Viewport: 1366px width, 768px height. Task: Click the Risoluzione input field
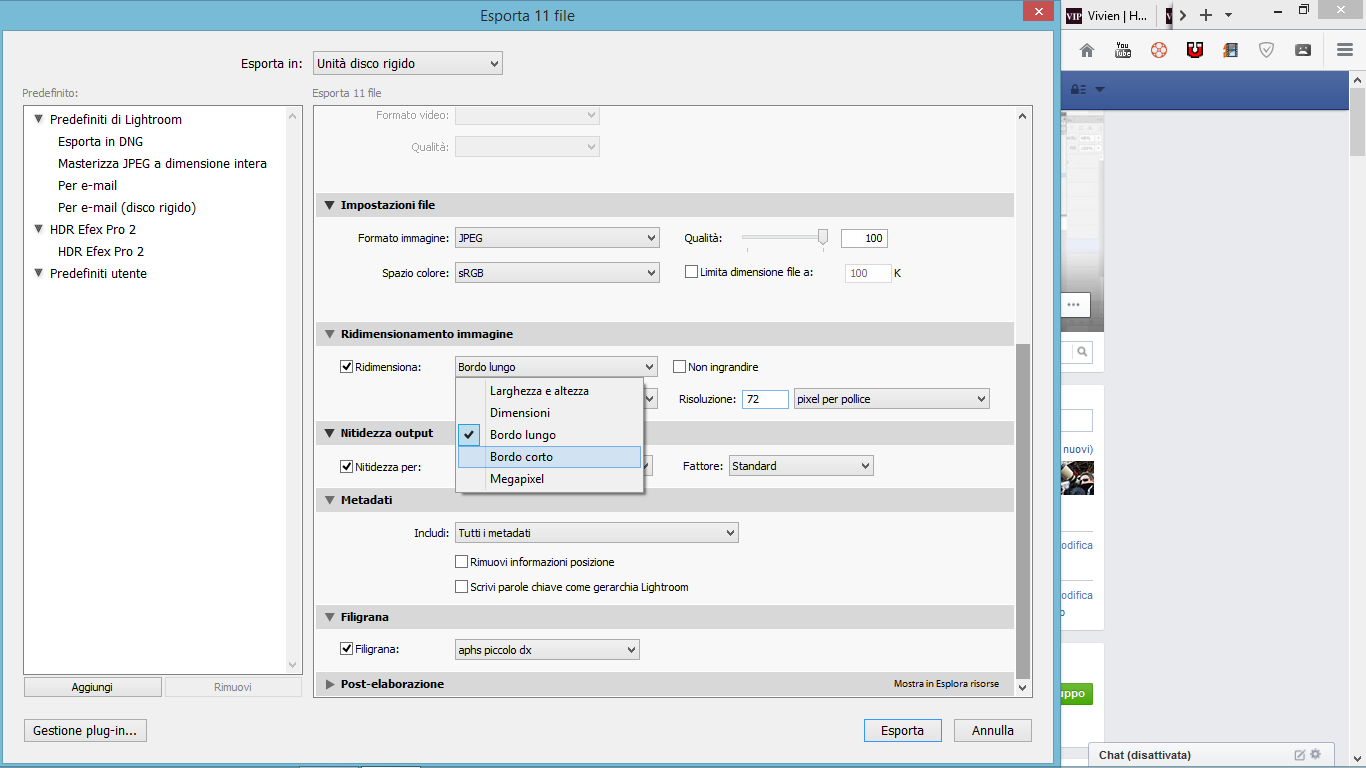pyautogui.click(x=765, y=399)
